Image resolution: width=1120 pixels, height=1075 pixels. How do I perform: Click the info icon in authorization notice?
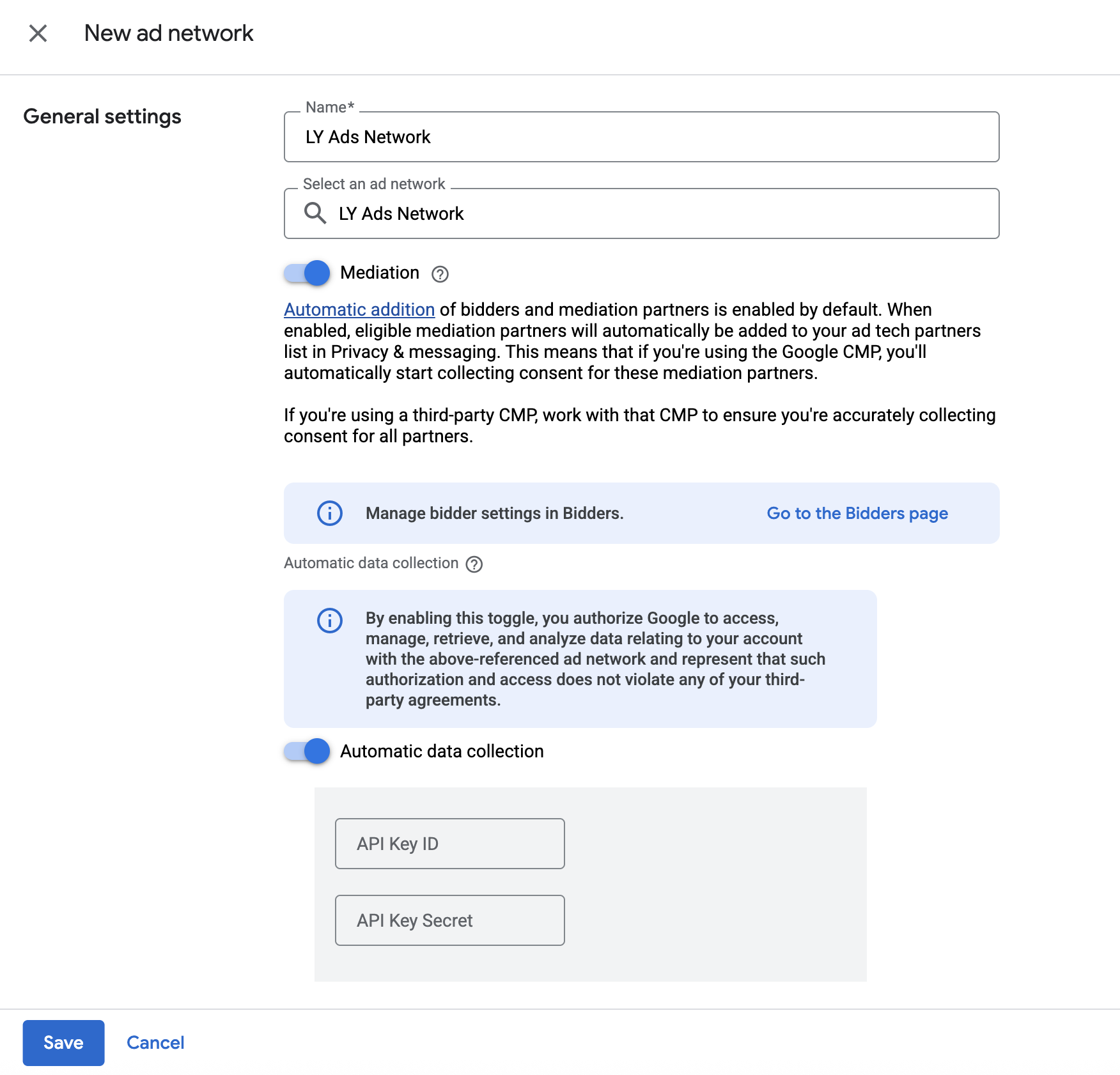pyautogui.click(x=330, y=621)
